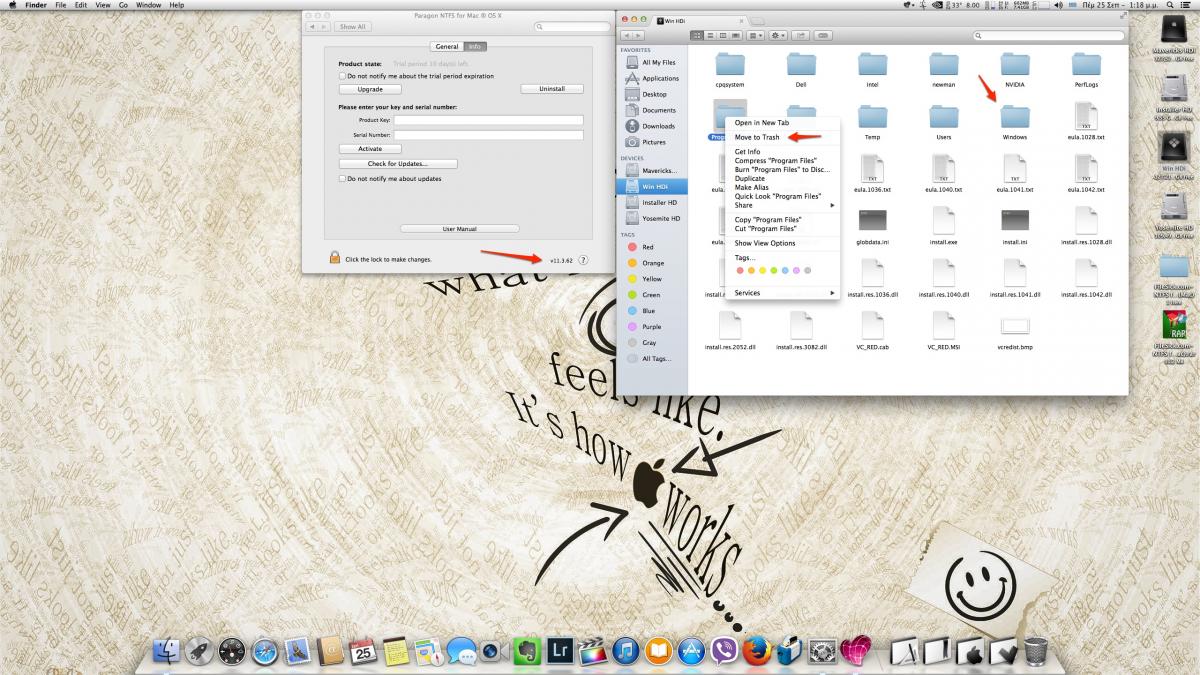Enable do not notify about trial expiration

coord(342,76)
